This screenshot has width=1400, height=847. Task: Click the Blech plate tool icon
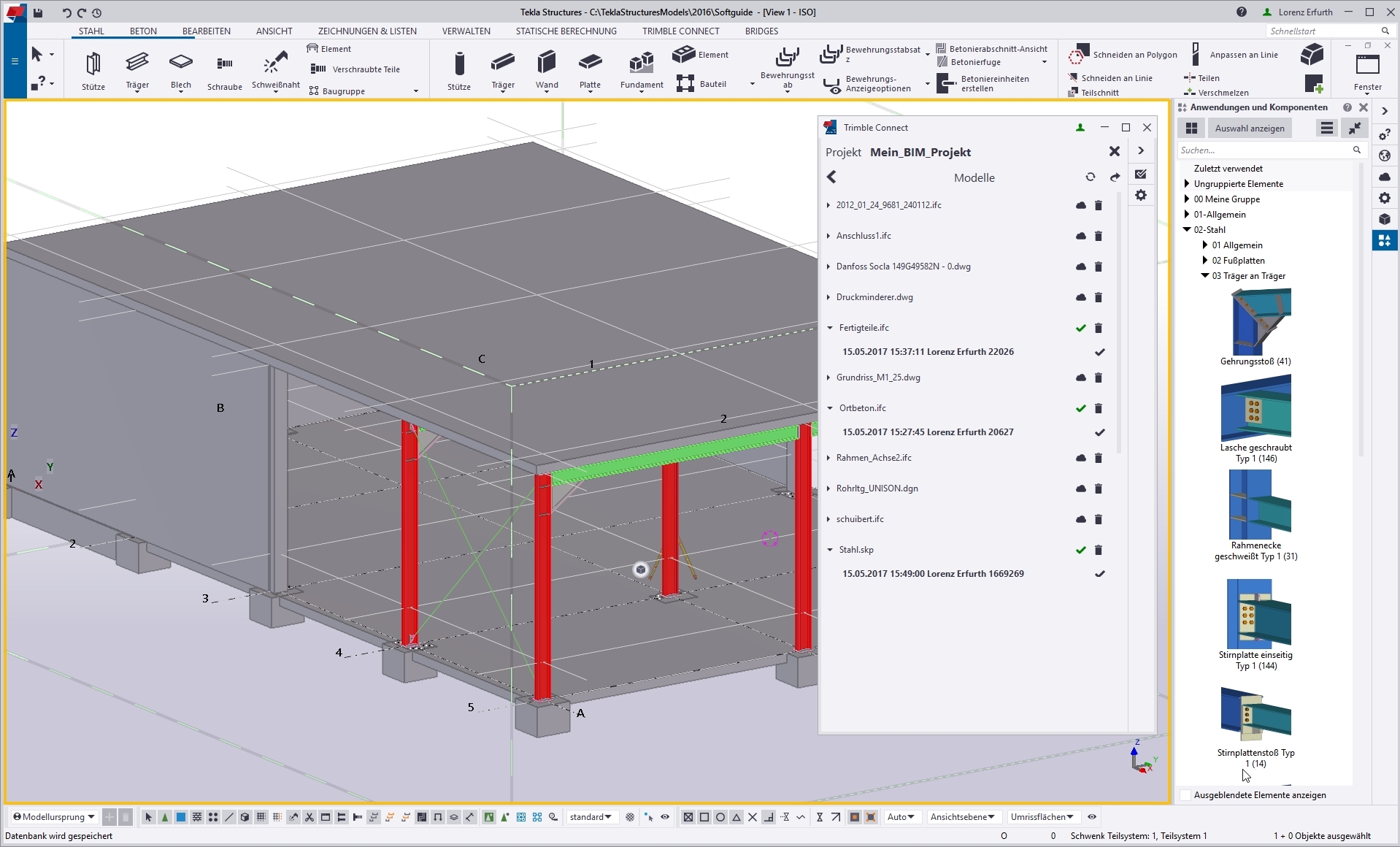pyautogui.click(x=180, y=63)
